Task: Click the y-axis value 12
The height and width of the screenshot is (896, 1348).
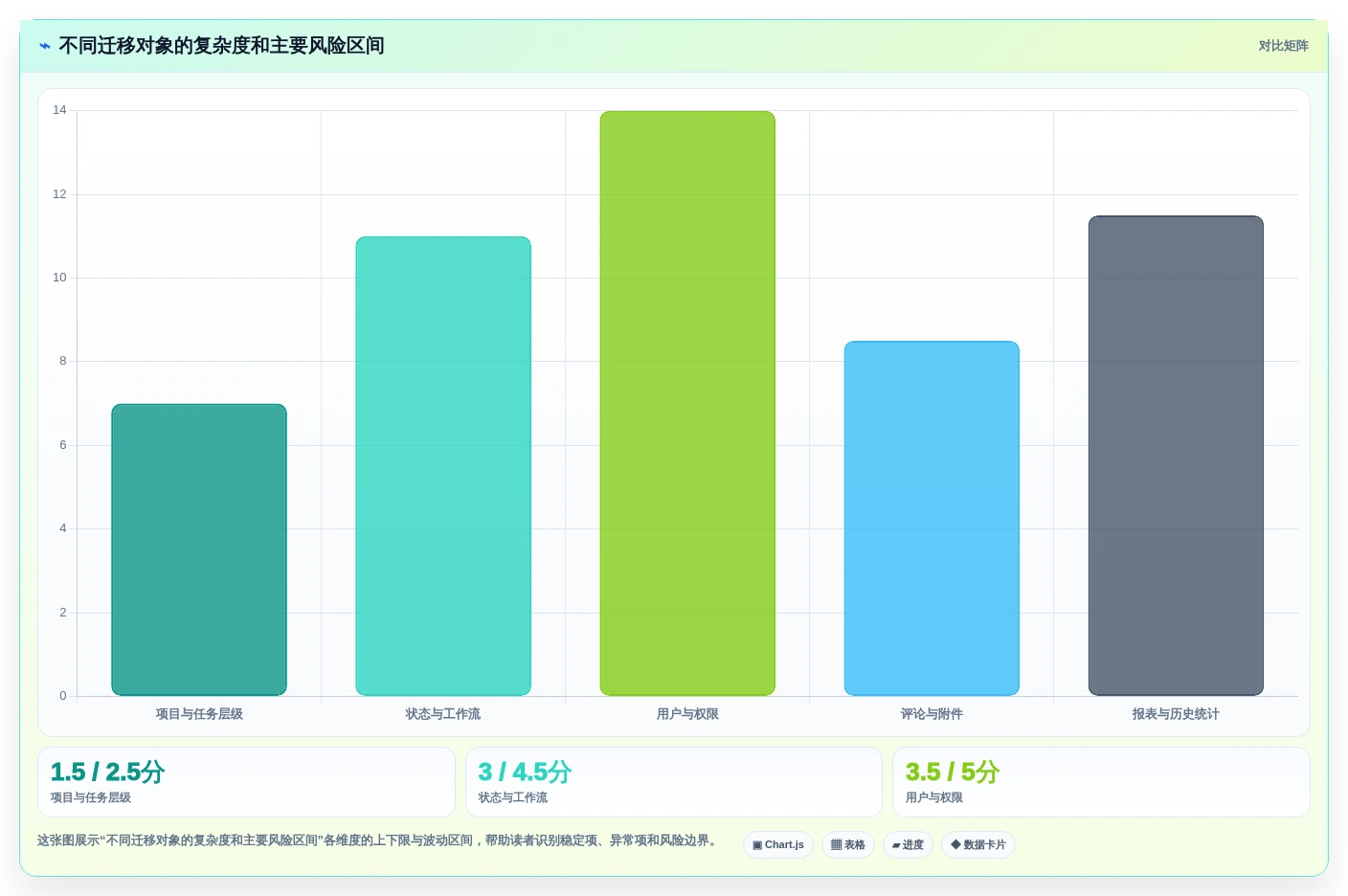Action: coord(59,194)
